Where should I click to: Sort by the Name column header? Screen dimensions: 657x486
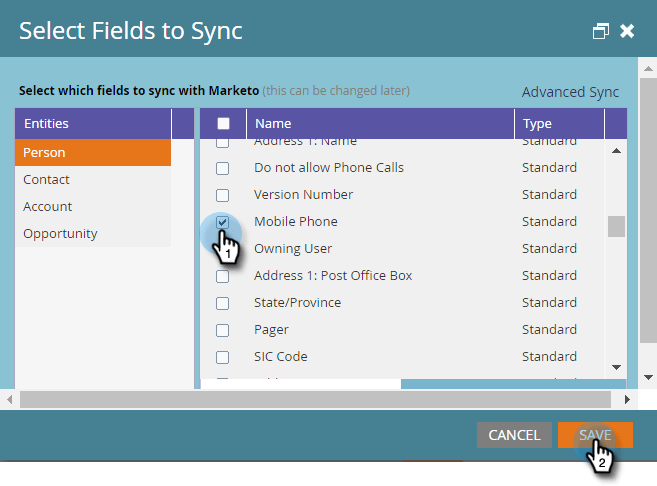point(380,124)
